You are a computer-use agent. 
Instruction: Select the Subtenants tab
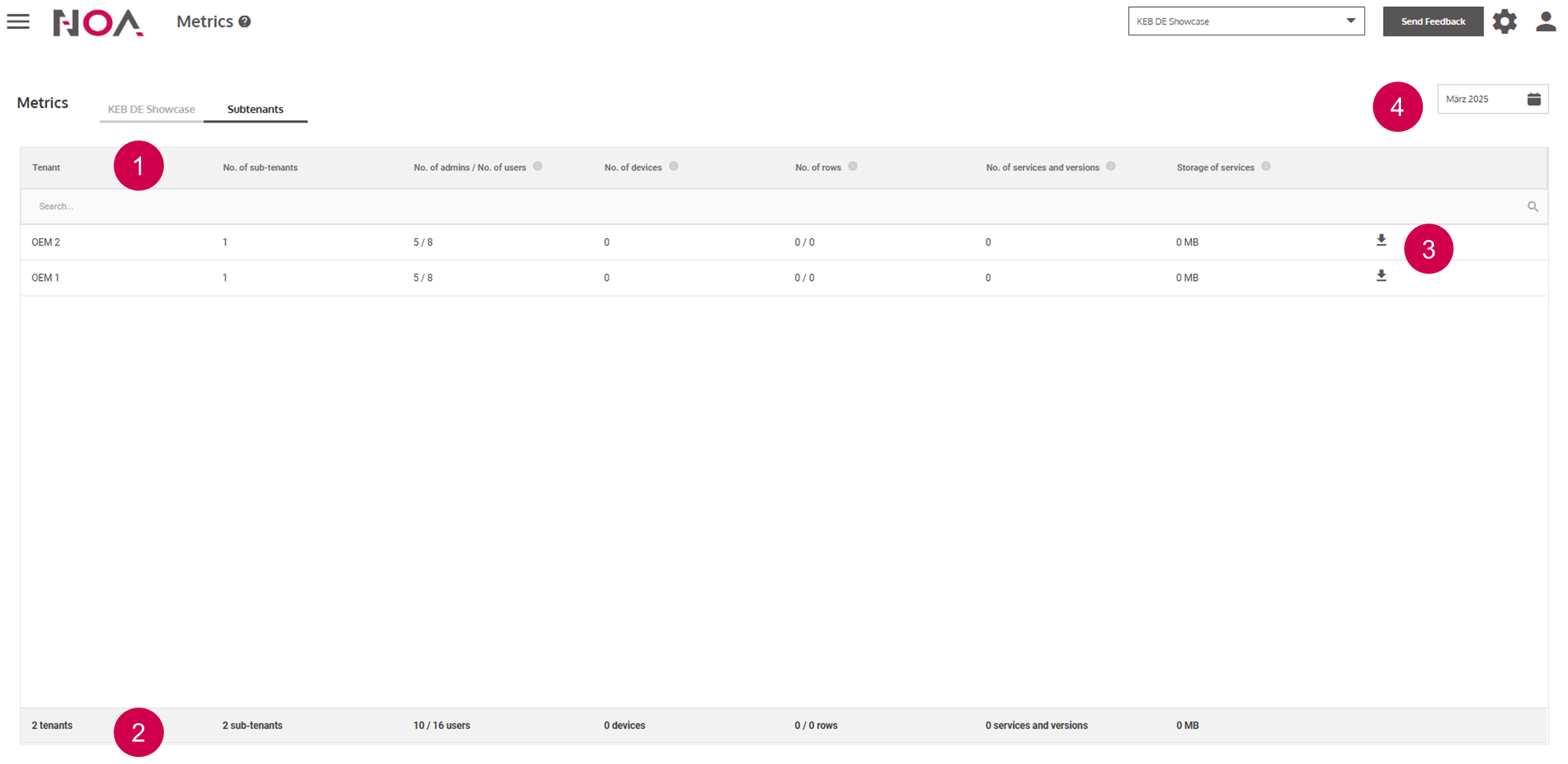pos(256,110)
